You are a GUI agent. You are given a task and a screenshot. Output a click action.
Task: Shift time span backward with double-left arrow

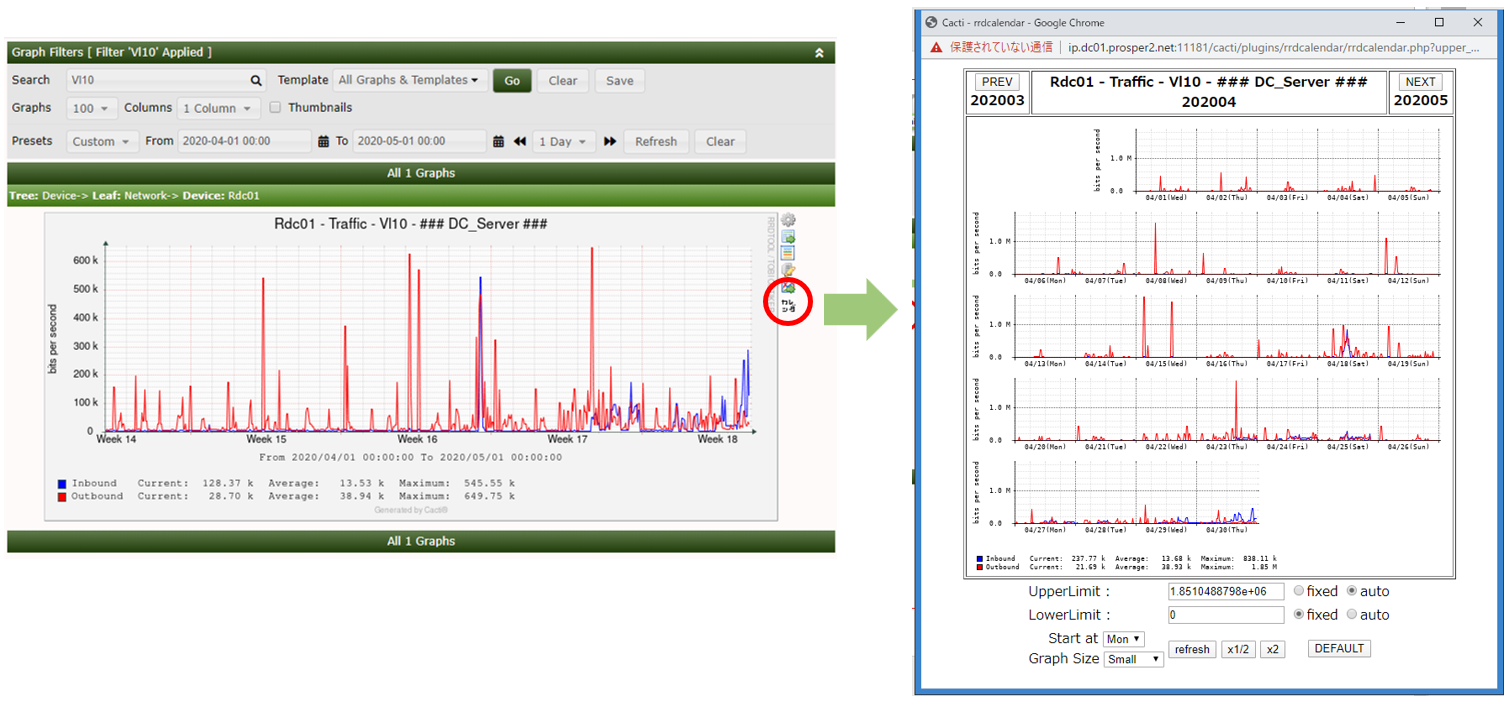coord(520,142)
